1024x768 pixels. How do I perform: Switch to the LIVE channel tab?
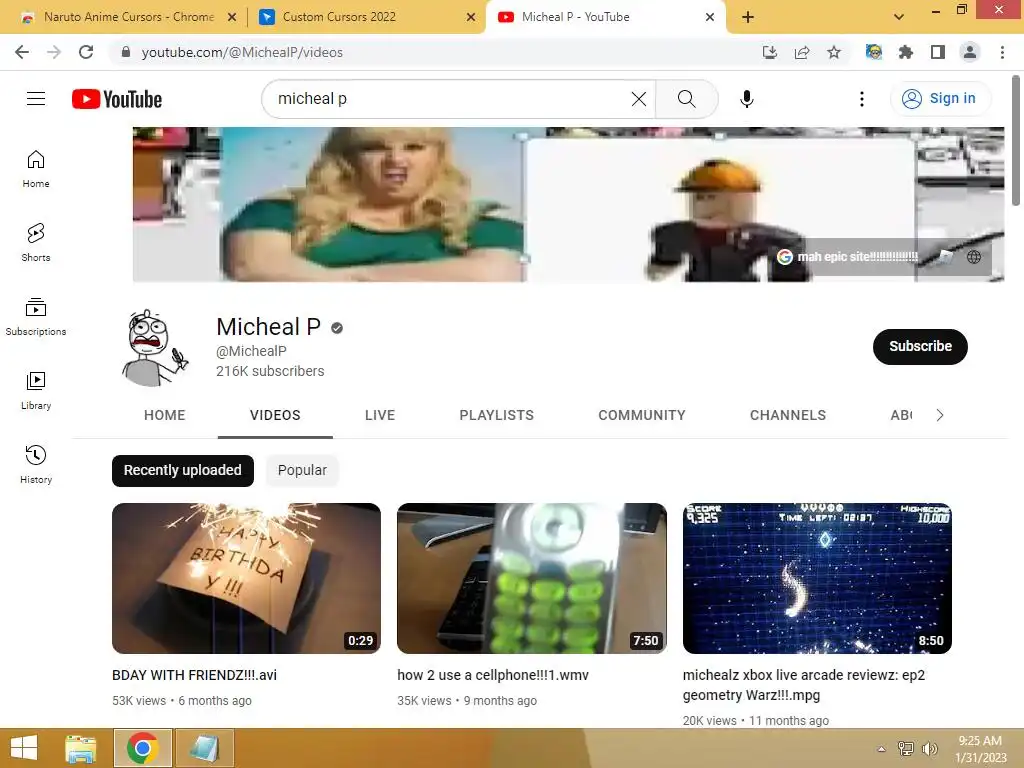tap(380, 415)
